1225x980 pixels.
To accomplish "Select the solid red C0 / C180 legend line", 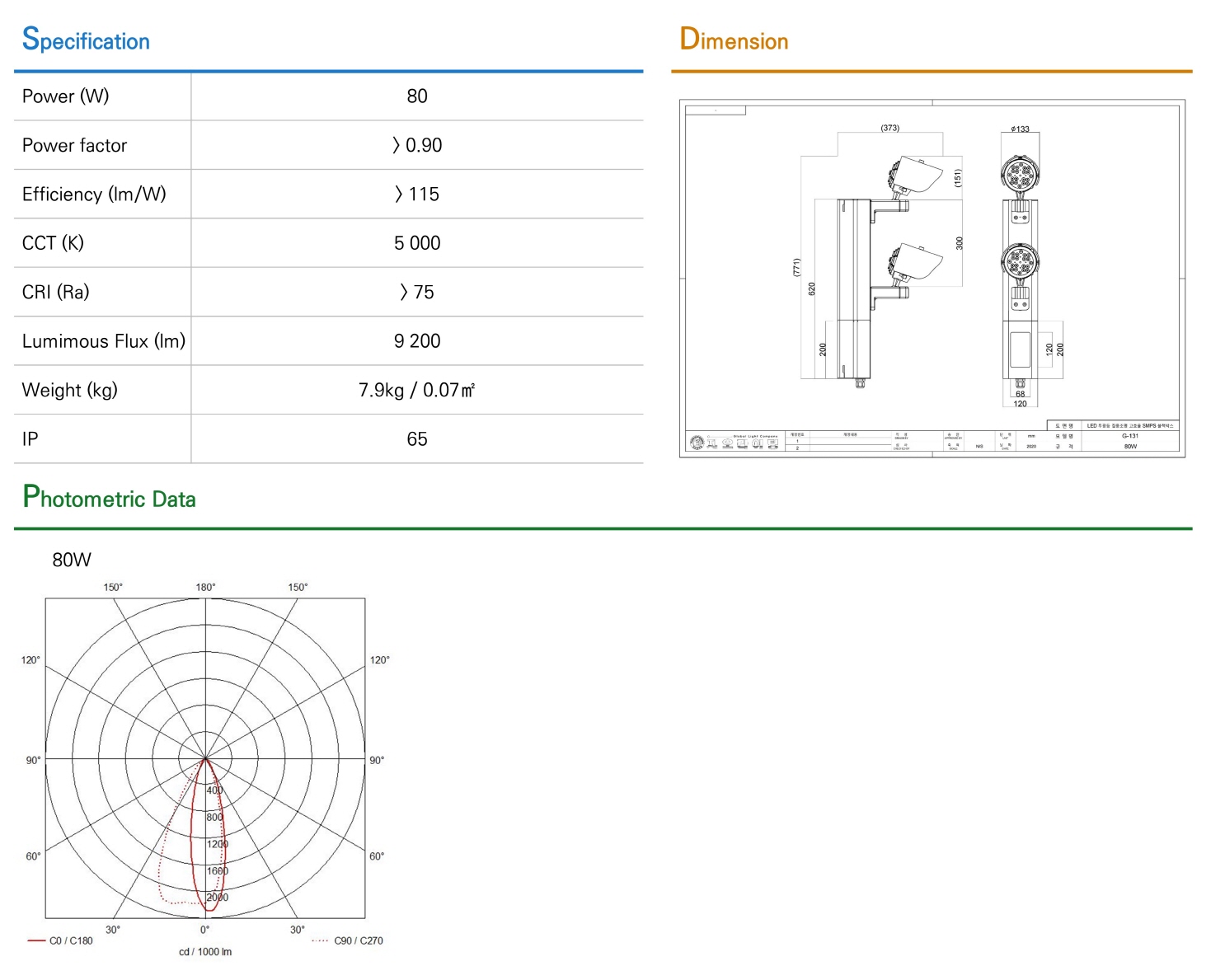I will coord(36,940).
